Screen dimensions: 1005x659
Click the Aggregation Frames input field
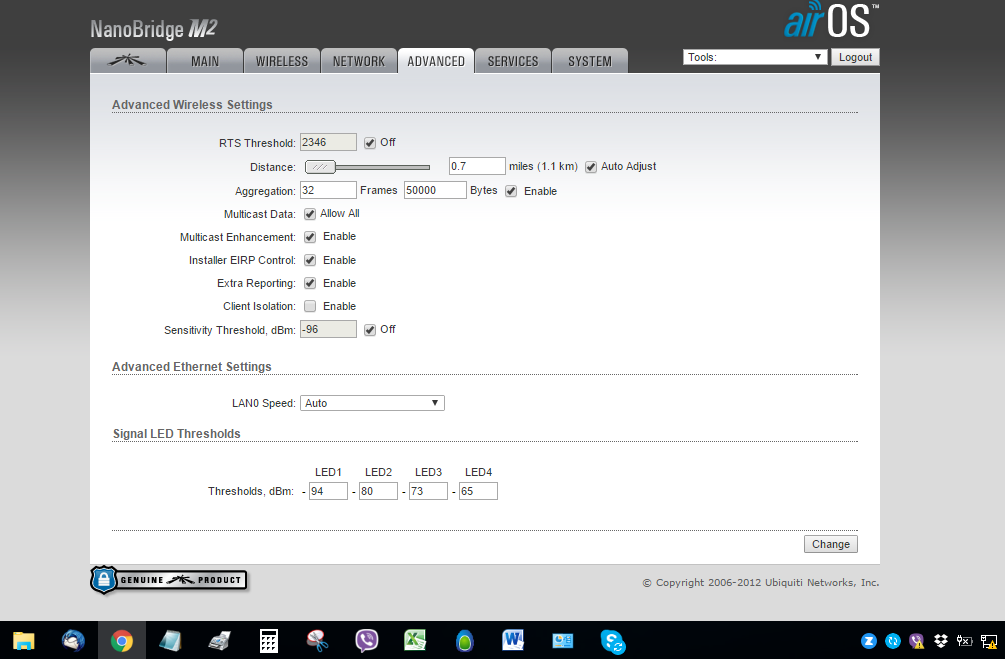tap(328, 190)
